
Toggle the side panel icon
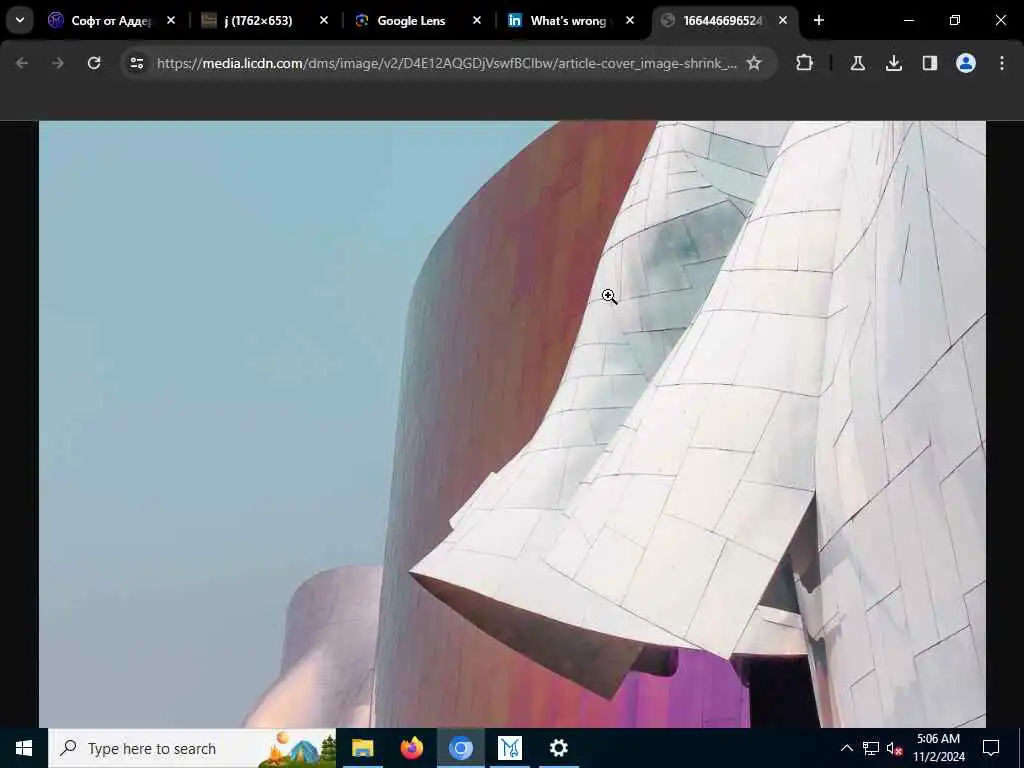[x=929, y=63]
